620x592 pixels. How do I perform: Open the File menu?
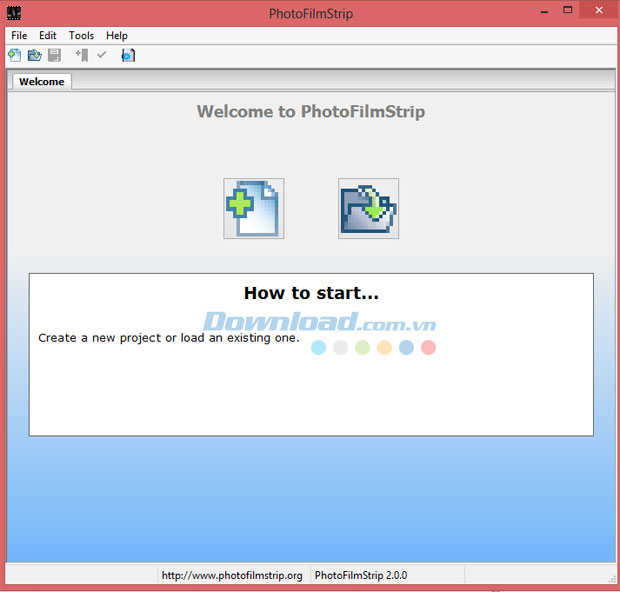point(19,35)
